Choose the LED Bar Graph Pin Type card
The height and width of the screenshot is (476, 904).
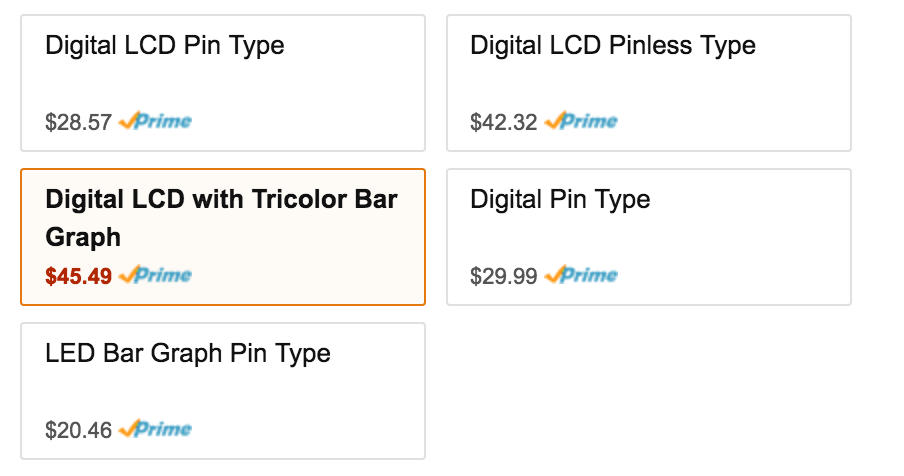point(223,391)
